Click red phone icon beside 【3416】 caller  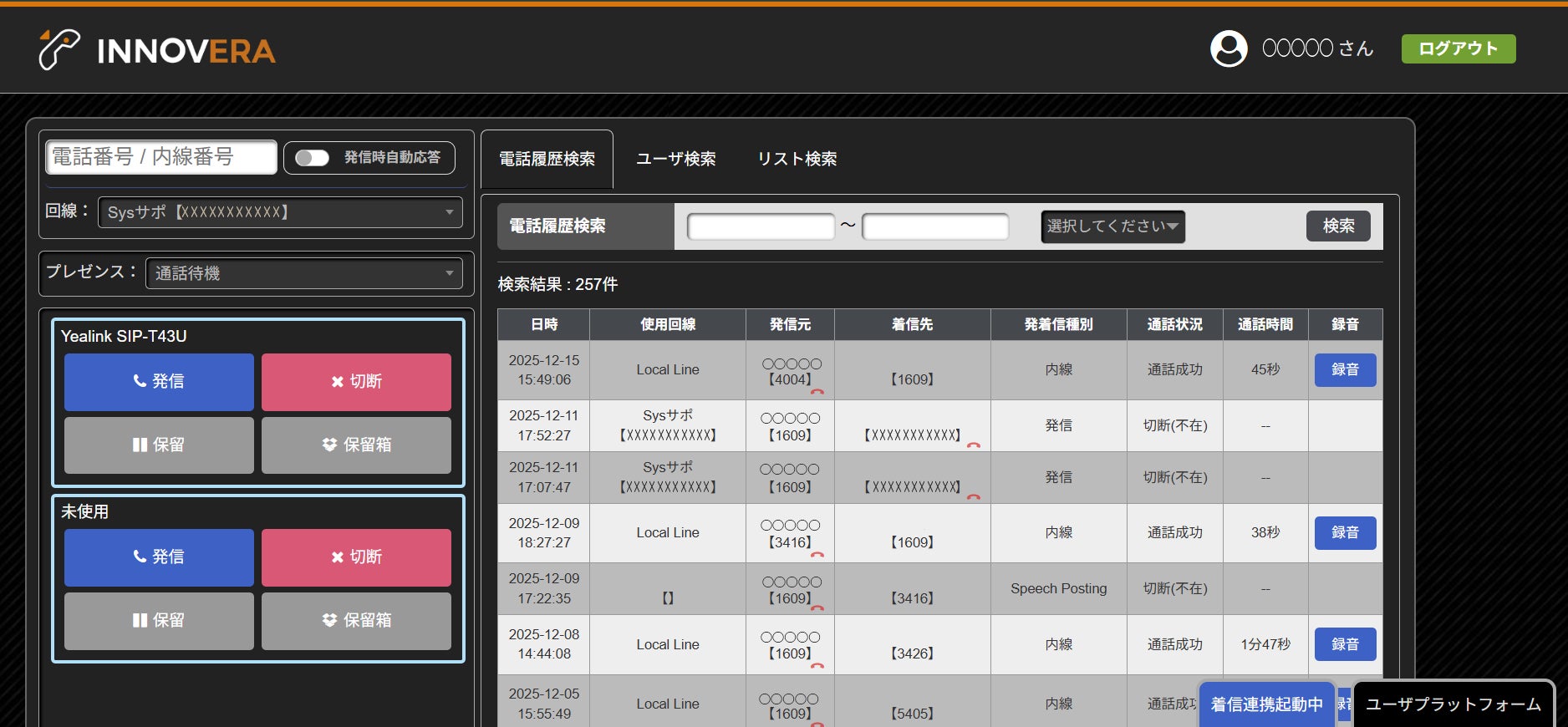(817, 554)
